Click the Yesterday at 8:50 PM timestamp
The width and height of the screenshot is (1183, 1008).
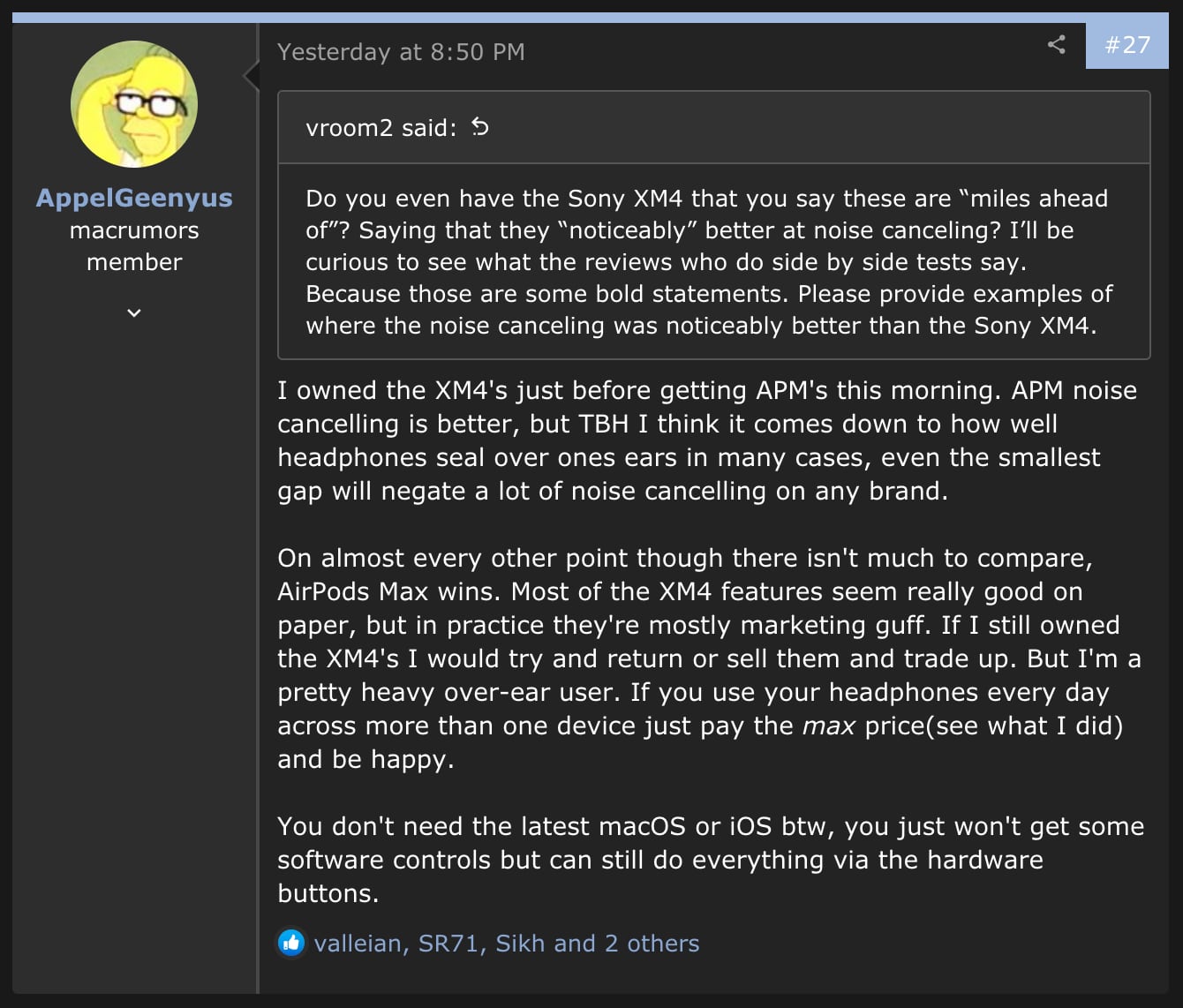pos(401,52)
